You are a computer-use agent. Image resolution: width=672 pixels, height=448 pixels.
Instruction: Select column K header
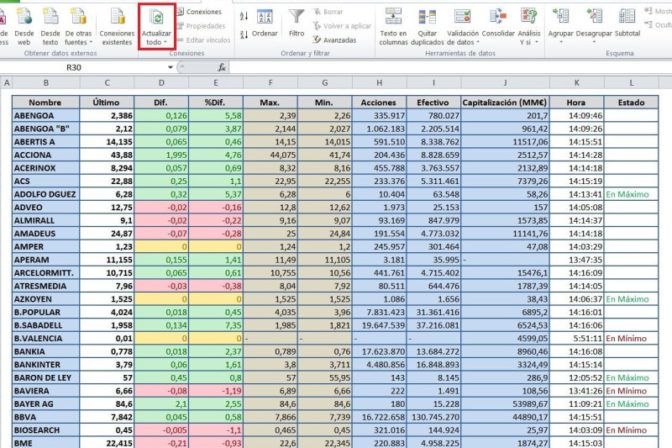tap(576, 83)
